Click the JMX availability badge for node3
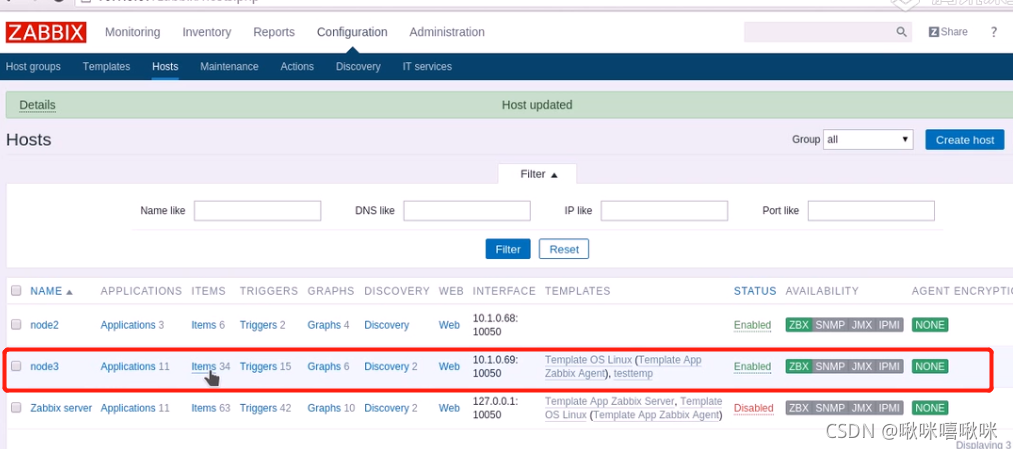 tap(861, 366)
